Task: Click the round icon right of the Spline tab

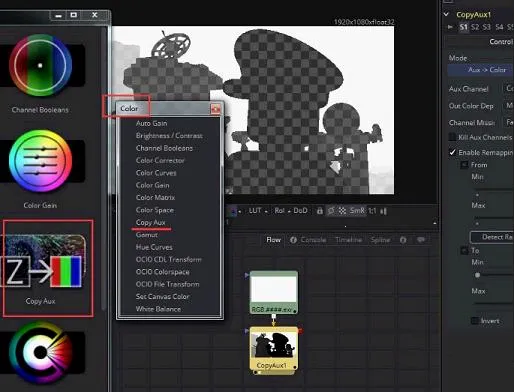Action: pyautogui.click(x=403, y=240)
